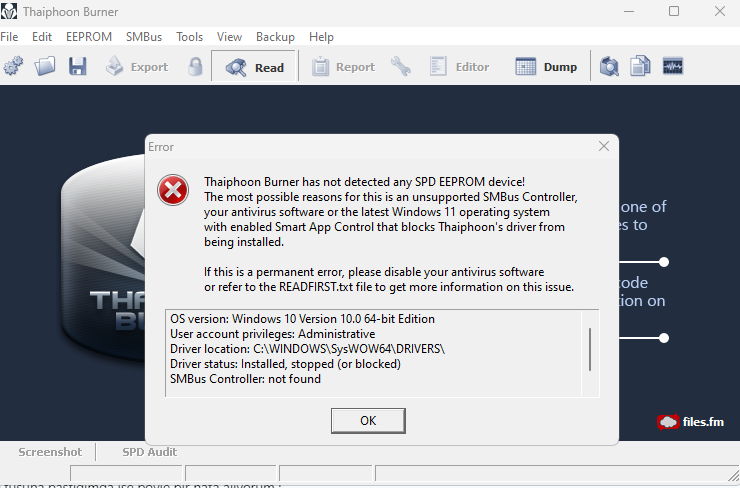Screen dimensions: 740x488
Task: Open file using the folder icon
Action: (45, 67)
